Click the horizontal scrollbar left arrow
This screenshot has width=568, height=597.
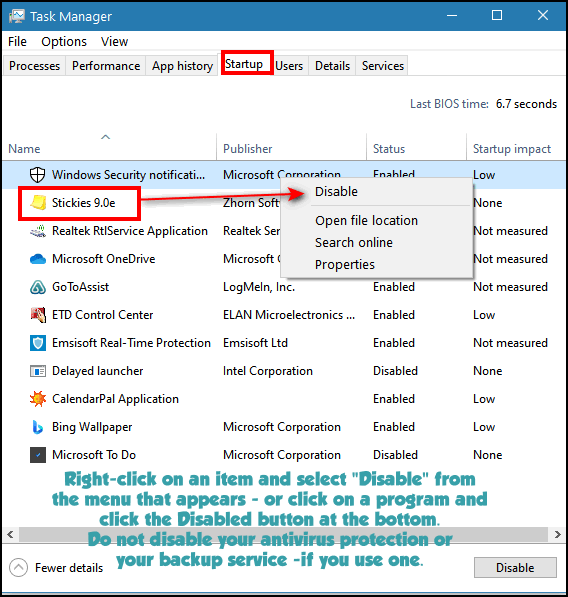click(10, 535)
